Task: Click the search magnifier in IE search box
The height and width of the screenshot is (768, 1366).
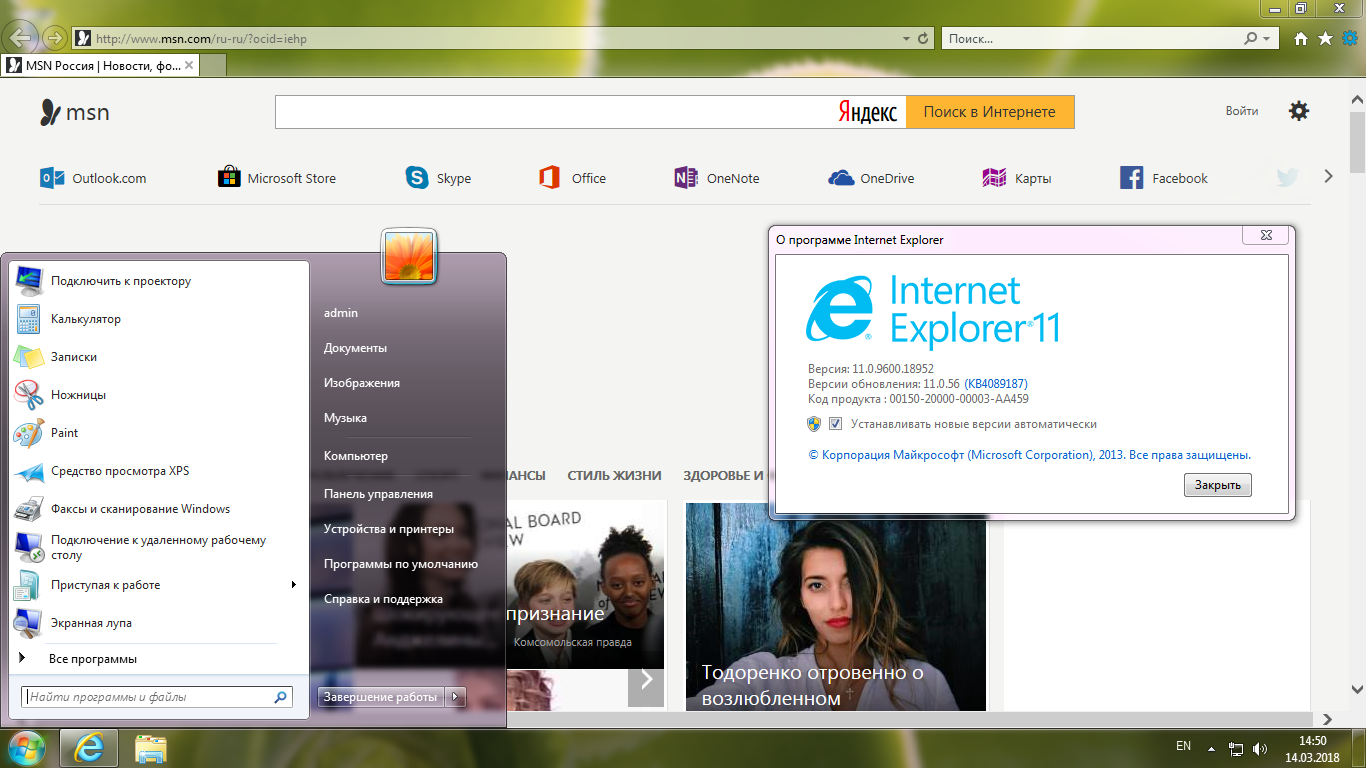Action: pos(1251,39)
